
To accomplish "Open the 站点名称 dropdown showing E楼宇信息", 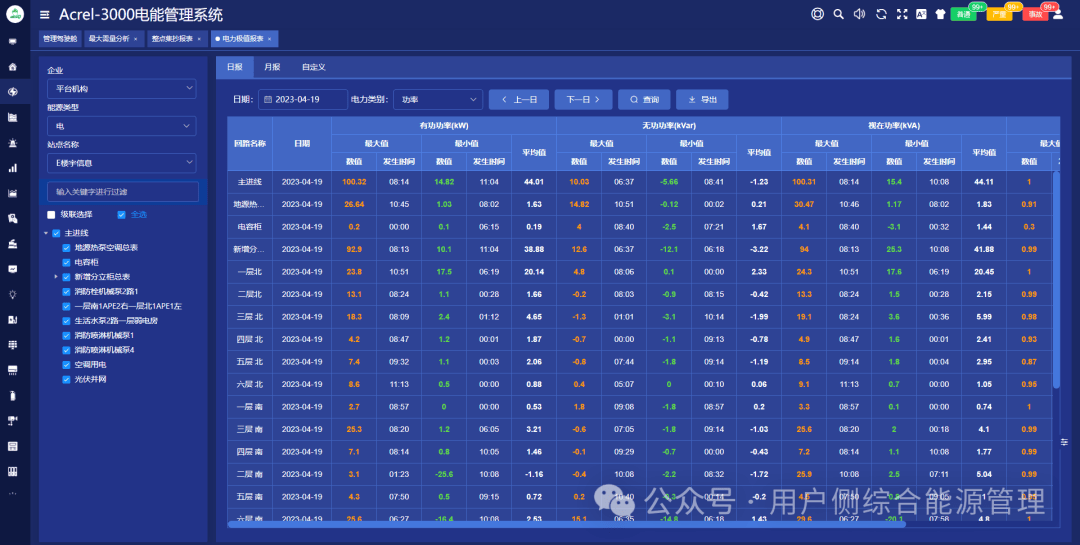I will coord(121,163).
